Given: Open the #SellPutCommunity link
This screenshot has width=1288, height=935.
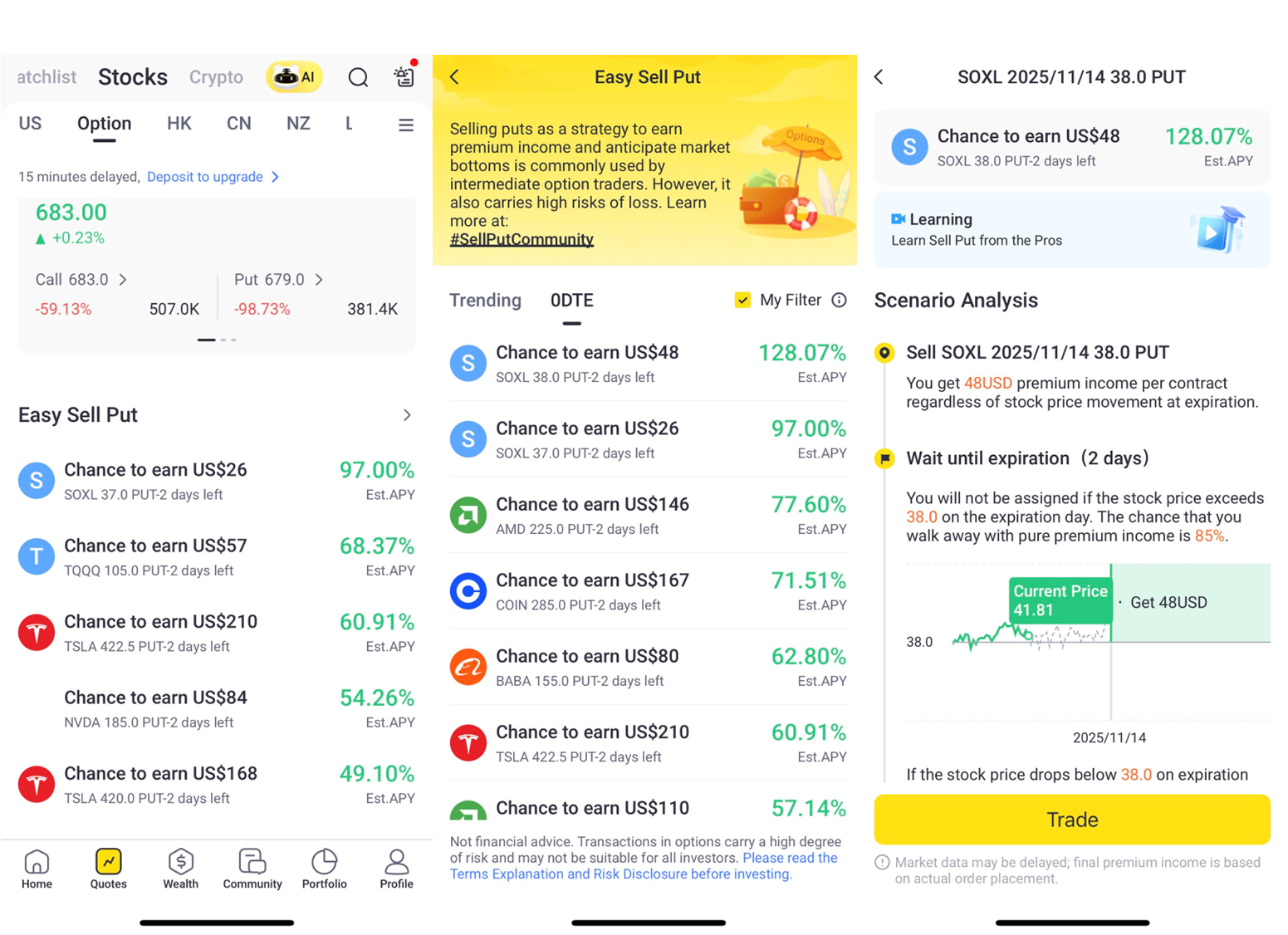Looking at the screenshot, I should 522,239.
